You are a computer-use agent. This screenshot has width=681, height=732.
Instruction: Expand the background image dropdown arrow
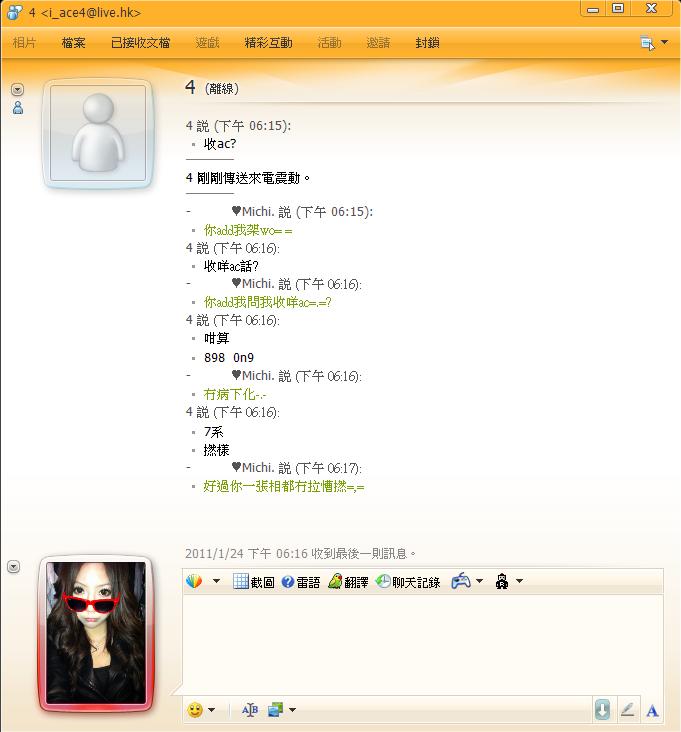point(292,710)
